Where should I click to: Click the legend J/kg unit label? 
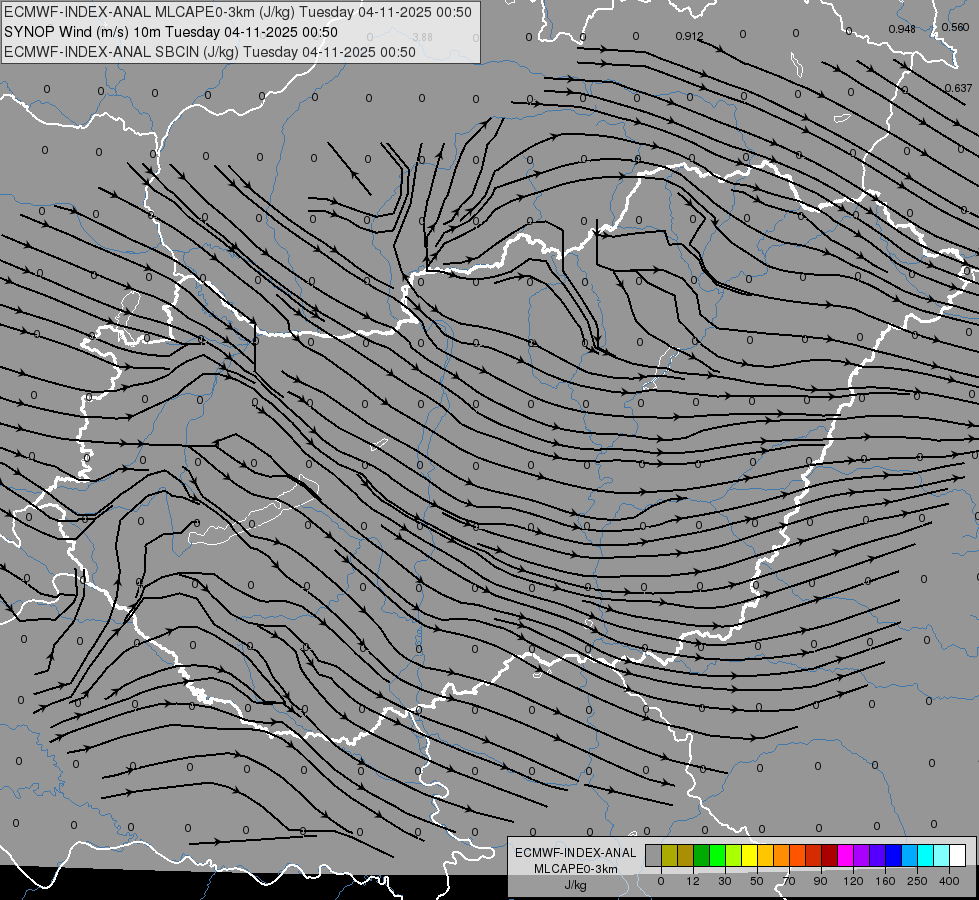(575, 885)
